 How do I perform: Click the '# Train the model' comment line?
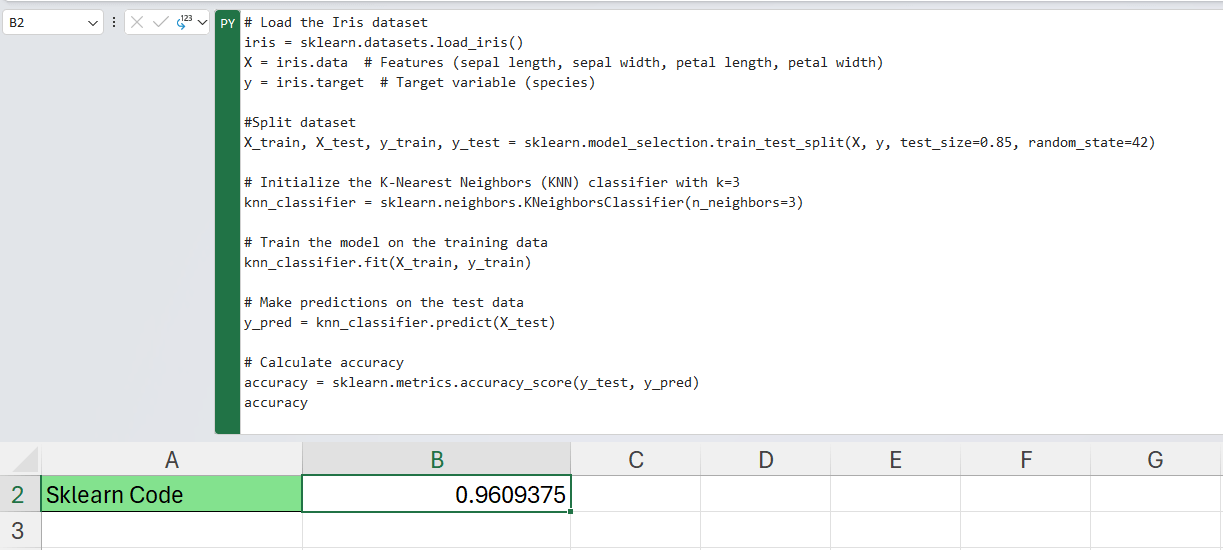click(396, 242)
